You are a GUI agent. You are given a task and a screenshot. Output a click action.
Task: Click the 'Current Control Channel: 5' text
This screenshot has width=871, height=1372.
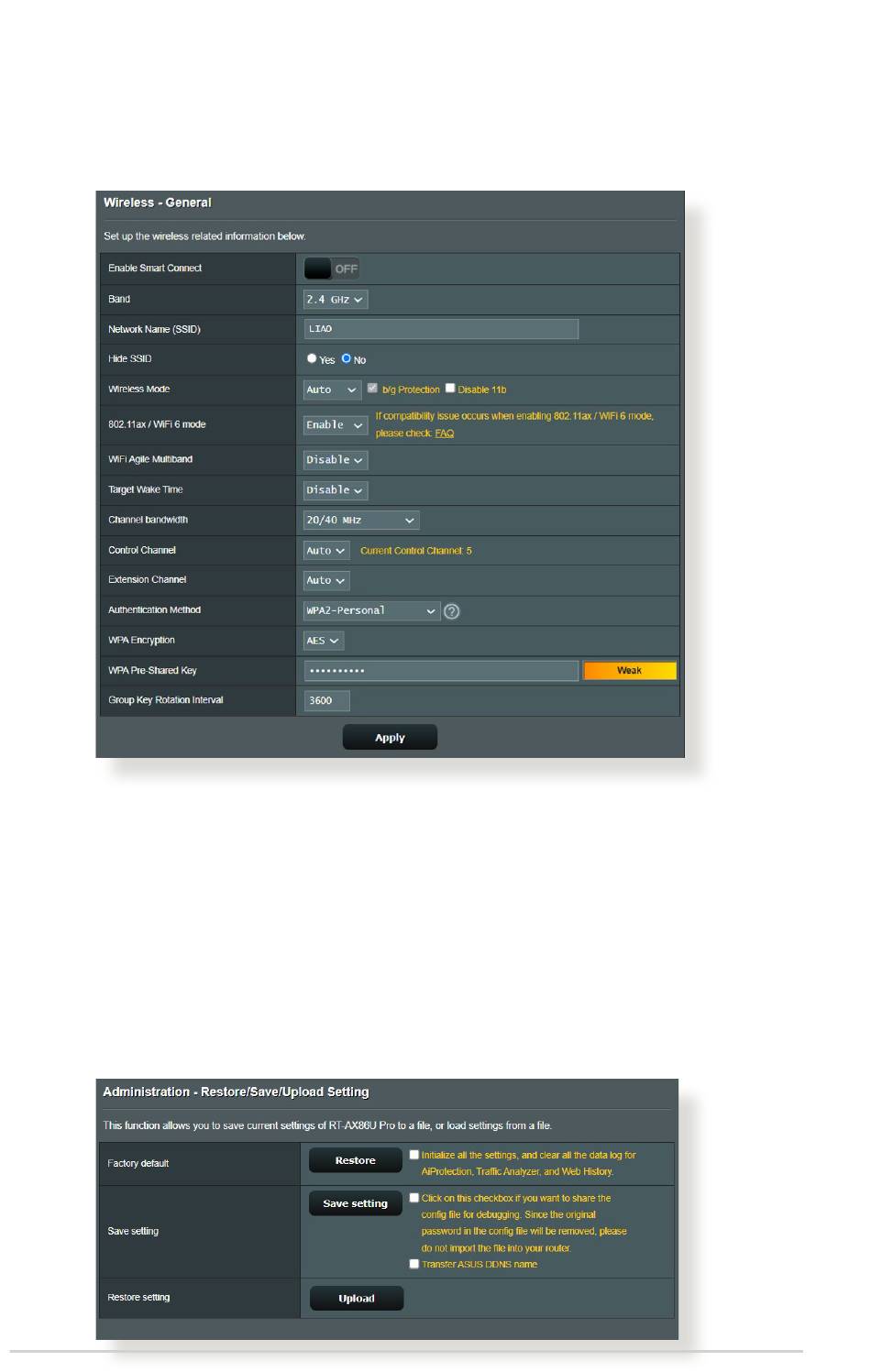click(x=416, y=551)
